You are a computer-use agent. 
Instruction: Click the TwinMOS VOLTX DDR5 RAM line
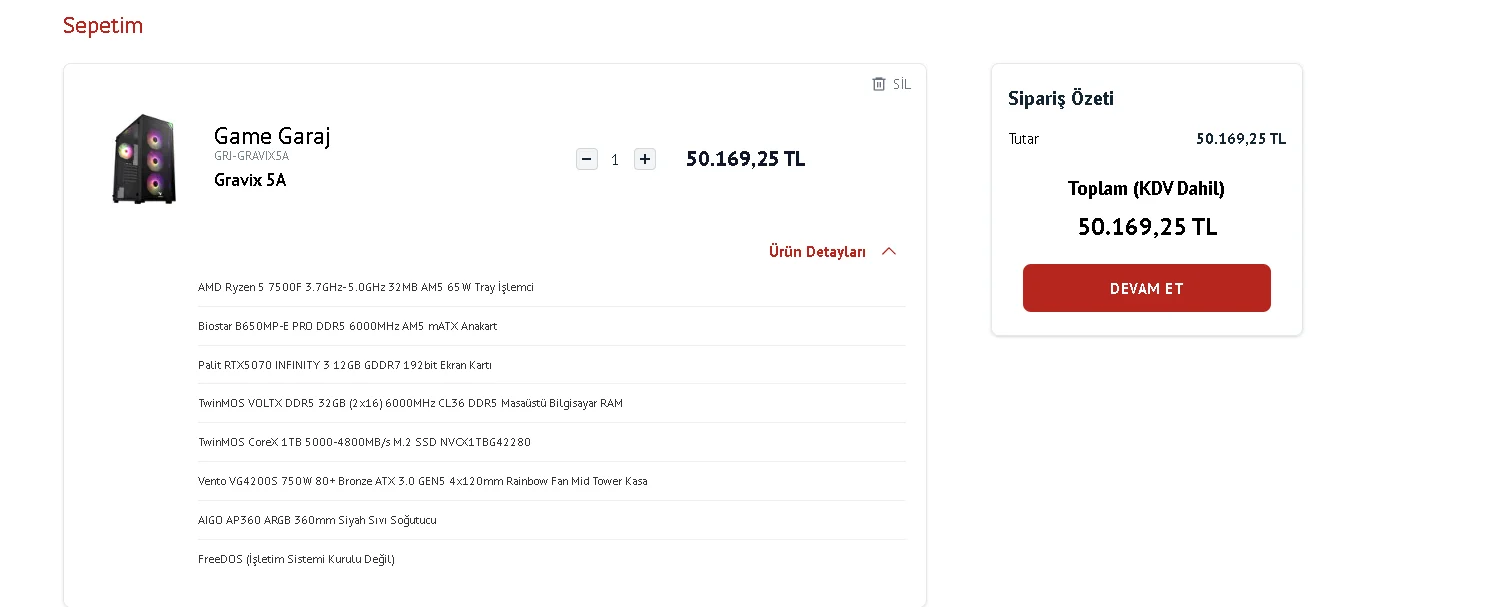coord(410,403)
